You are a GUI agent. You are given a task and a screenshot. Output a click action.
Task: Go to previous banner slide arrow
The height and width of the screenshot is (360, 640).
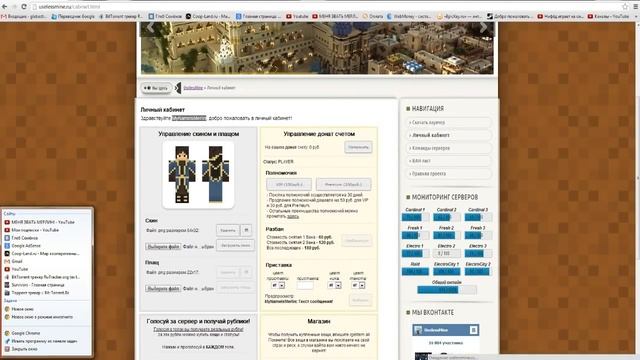tap(150, 28)
